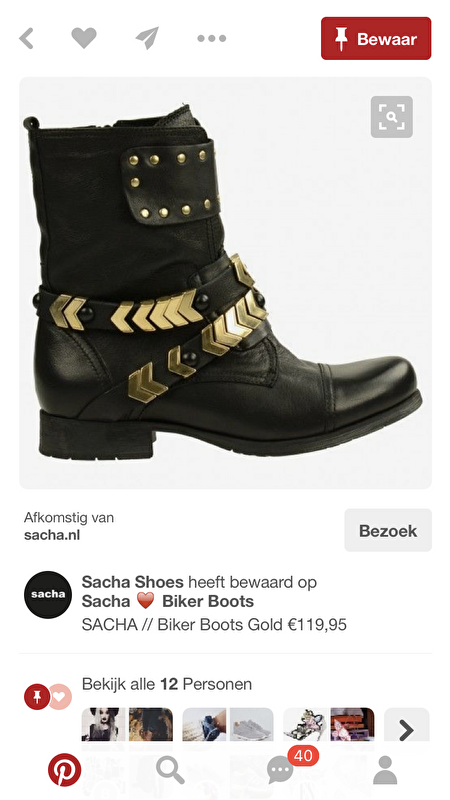The width and height of the screenshot is (450, 800).
Task: Open the Sacha Shoes profile name
Action: [x=132, y=582]
